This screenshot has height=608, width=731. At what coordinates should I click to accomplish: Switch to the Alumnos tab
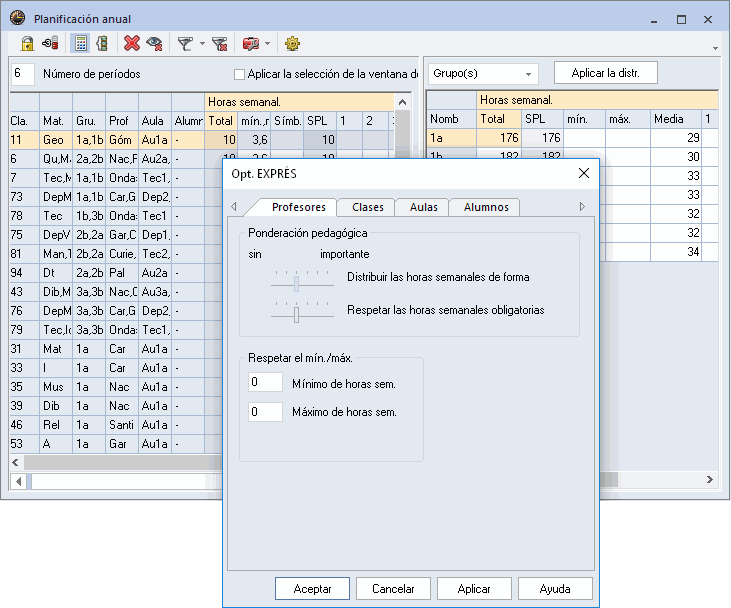[486, 207]
